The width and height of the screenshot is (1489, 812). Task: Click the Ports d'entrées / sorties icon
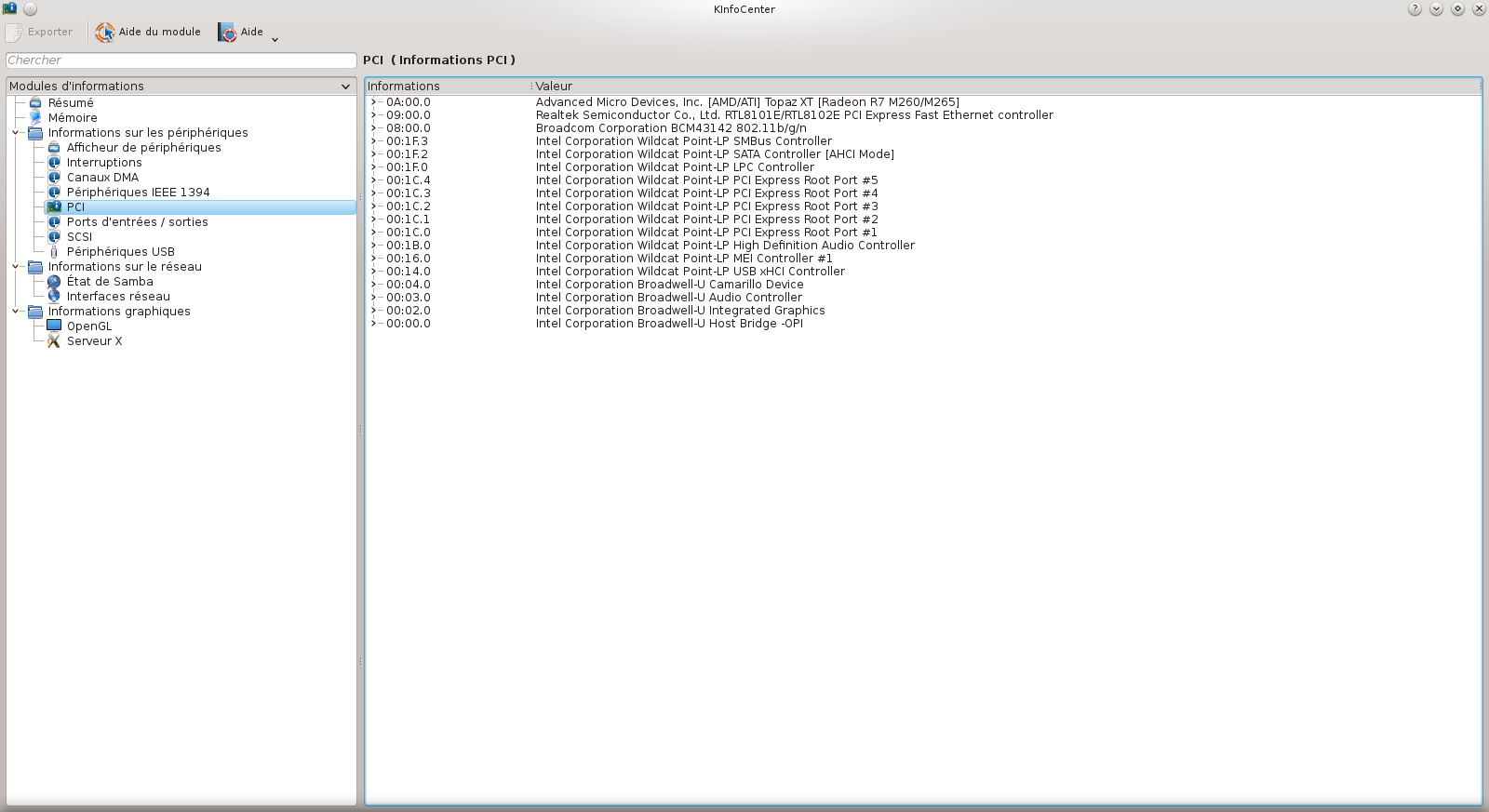54,222
